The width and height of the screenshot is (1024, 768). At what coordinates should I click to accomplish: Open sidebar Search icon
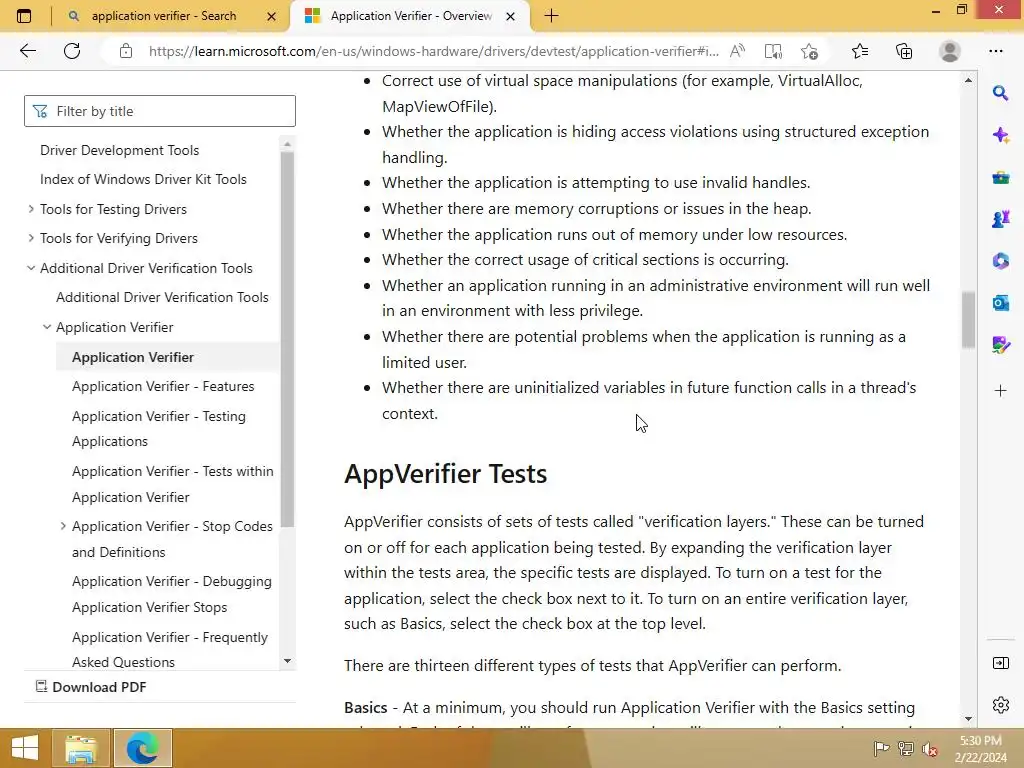click(1000, 93)
